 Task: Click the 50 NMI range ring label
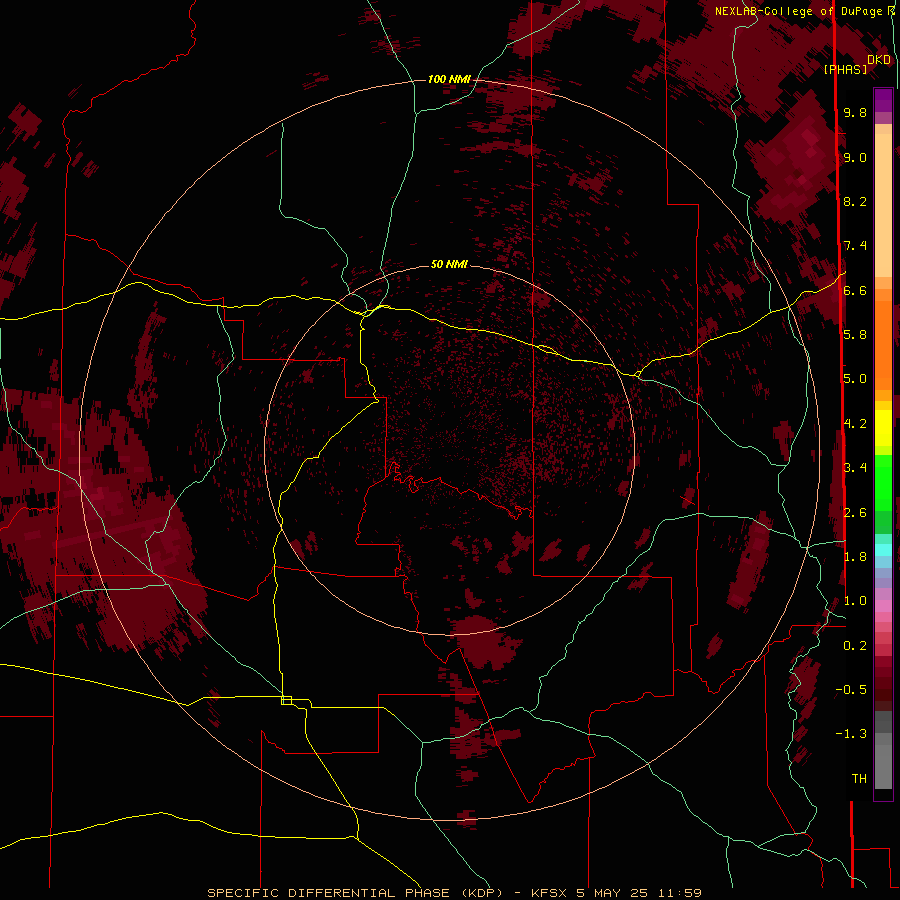pos(449,264)
